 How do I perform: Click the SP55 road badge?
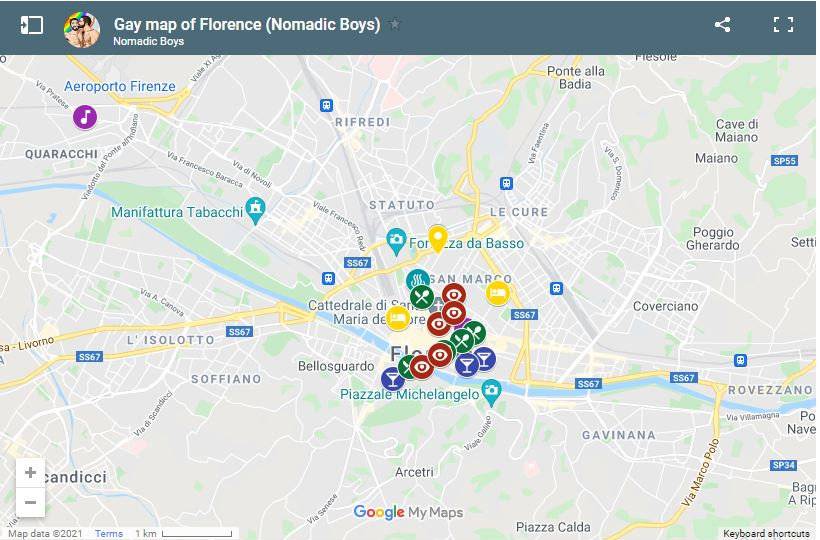[784, 161]
